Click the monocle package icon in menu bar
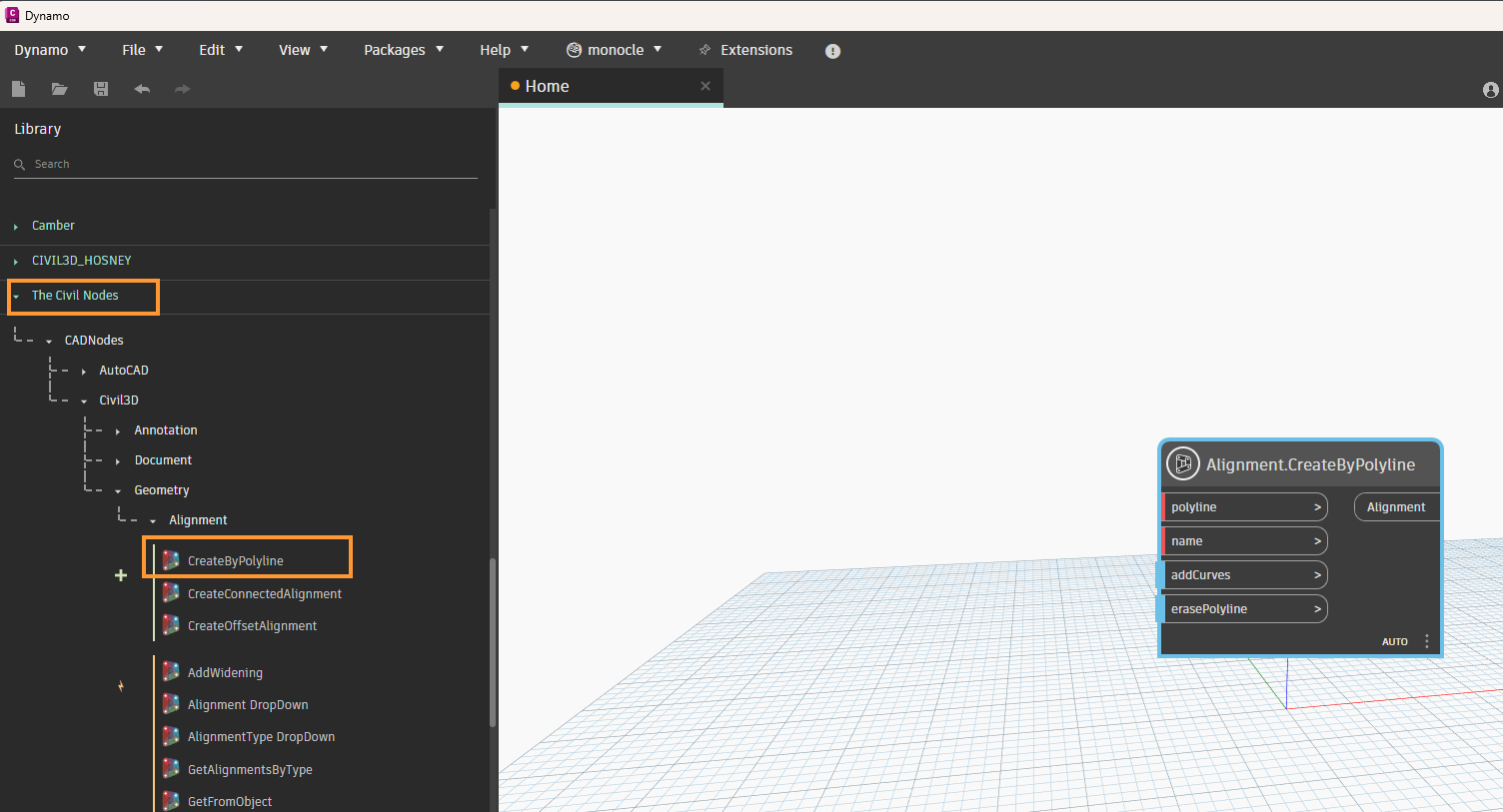1503x812 pixels. [574, 50]
